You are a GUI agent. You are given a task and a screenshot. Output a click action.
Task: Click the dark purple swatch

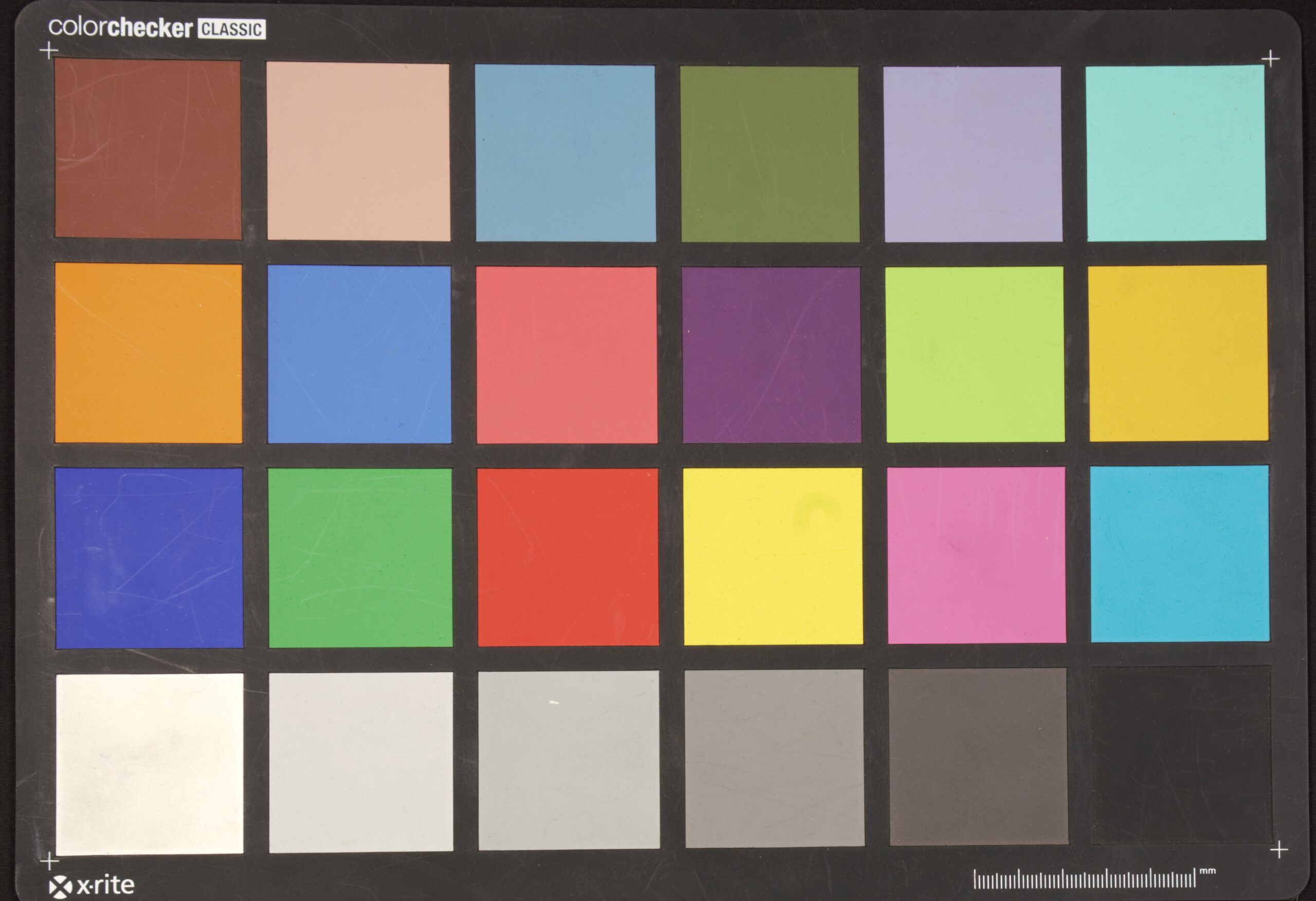[771, 355]
